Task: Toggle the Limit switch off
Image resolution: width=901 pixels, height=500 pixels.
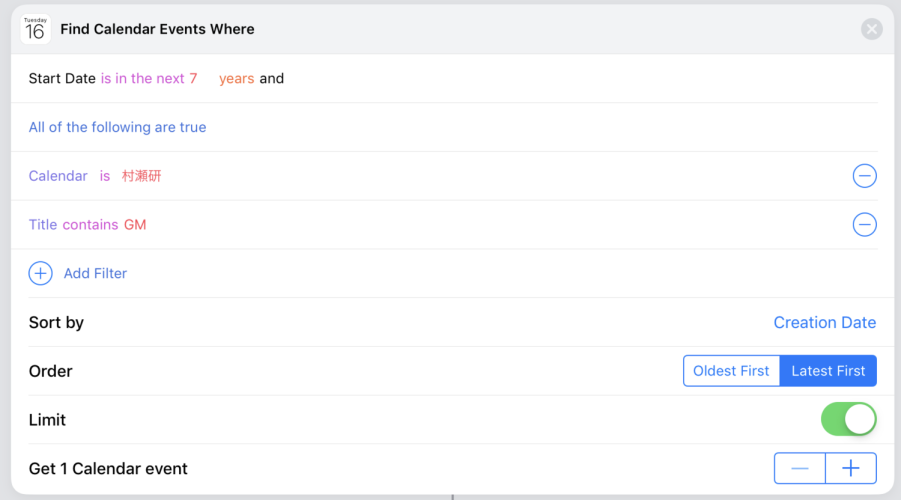Action: [849, 419]
